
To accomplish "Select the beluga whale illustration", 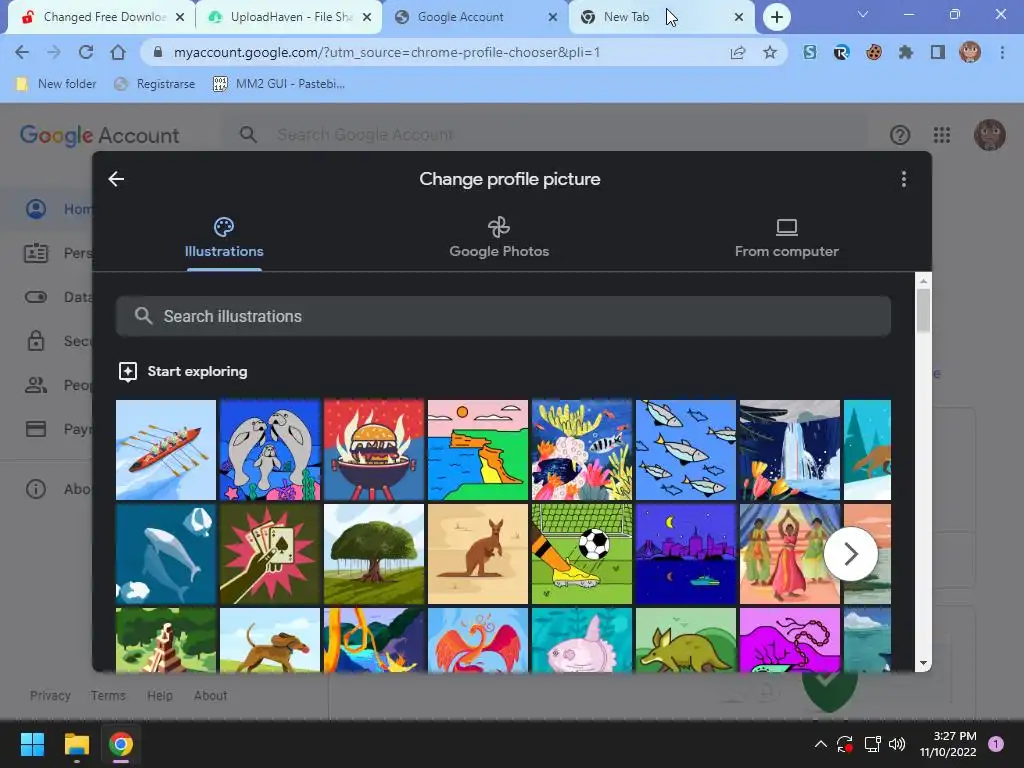I will (x=166, y=554).
